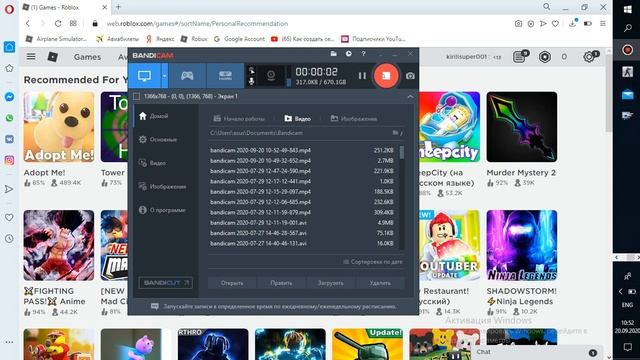Open Opera downloads icon
This screenshot has height=360, width=640.
(573, 24)
